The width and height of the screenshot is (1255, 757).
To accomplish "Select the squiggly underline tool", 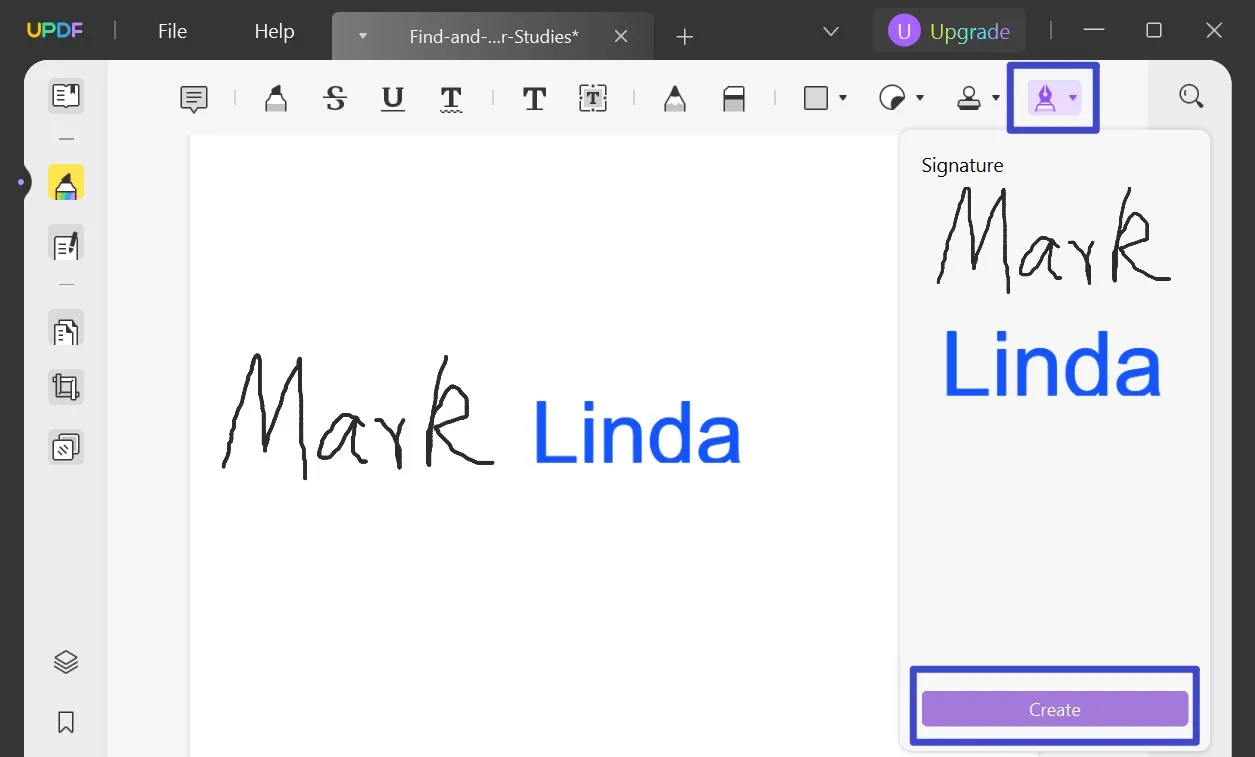I will click(451, 98).
